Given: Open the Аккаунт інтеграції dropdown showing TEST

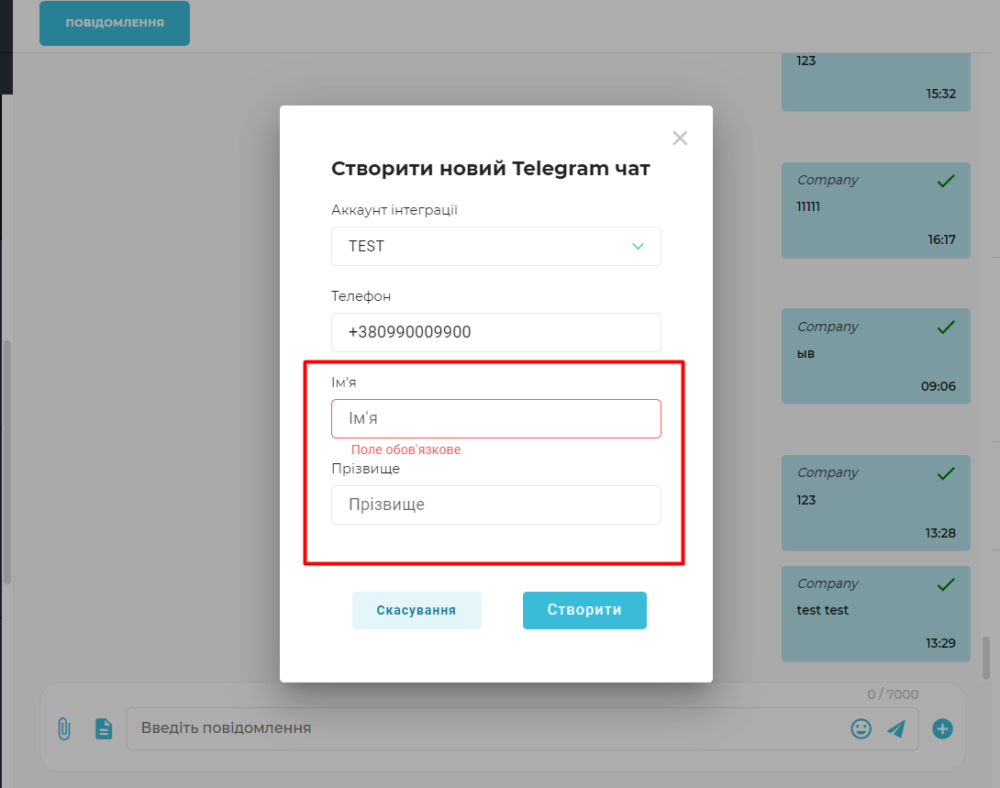Looking at the screenshot, I should point(496,246).
